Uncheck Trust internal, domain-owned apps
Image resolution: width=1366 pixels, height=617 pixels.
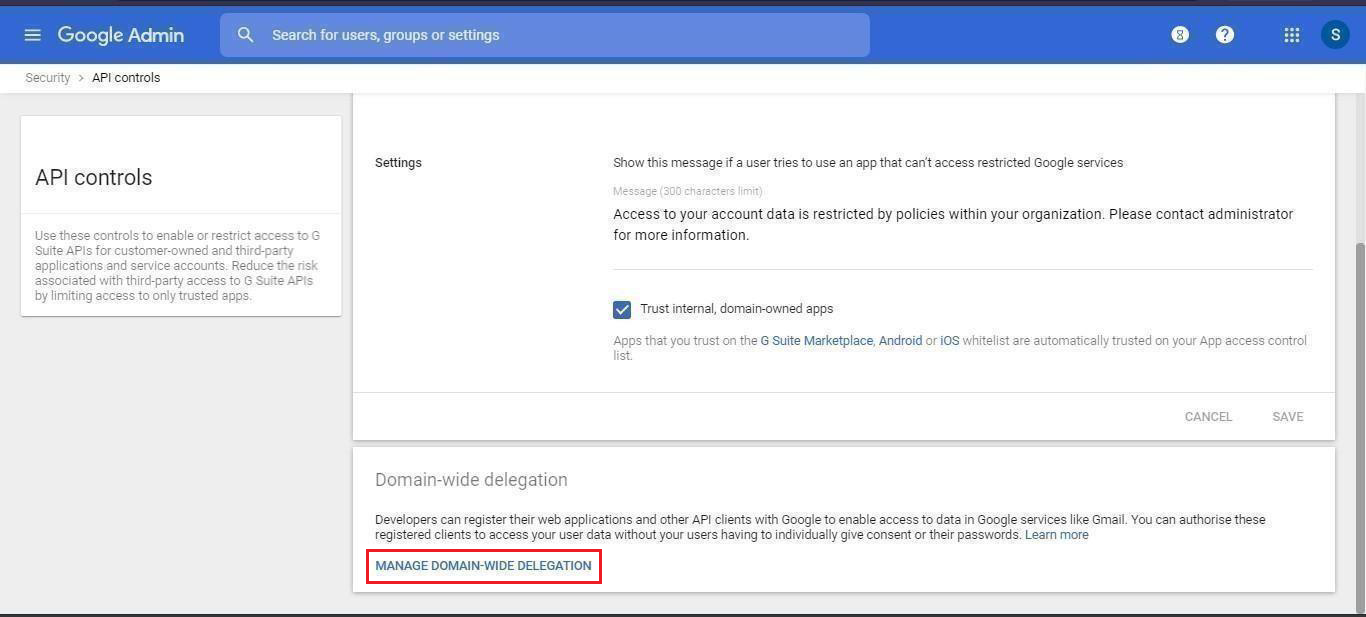[622, 310]
